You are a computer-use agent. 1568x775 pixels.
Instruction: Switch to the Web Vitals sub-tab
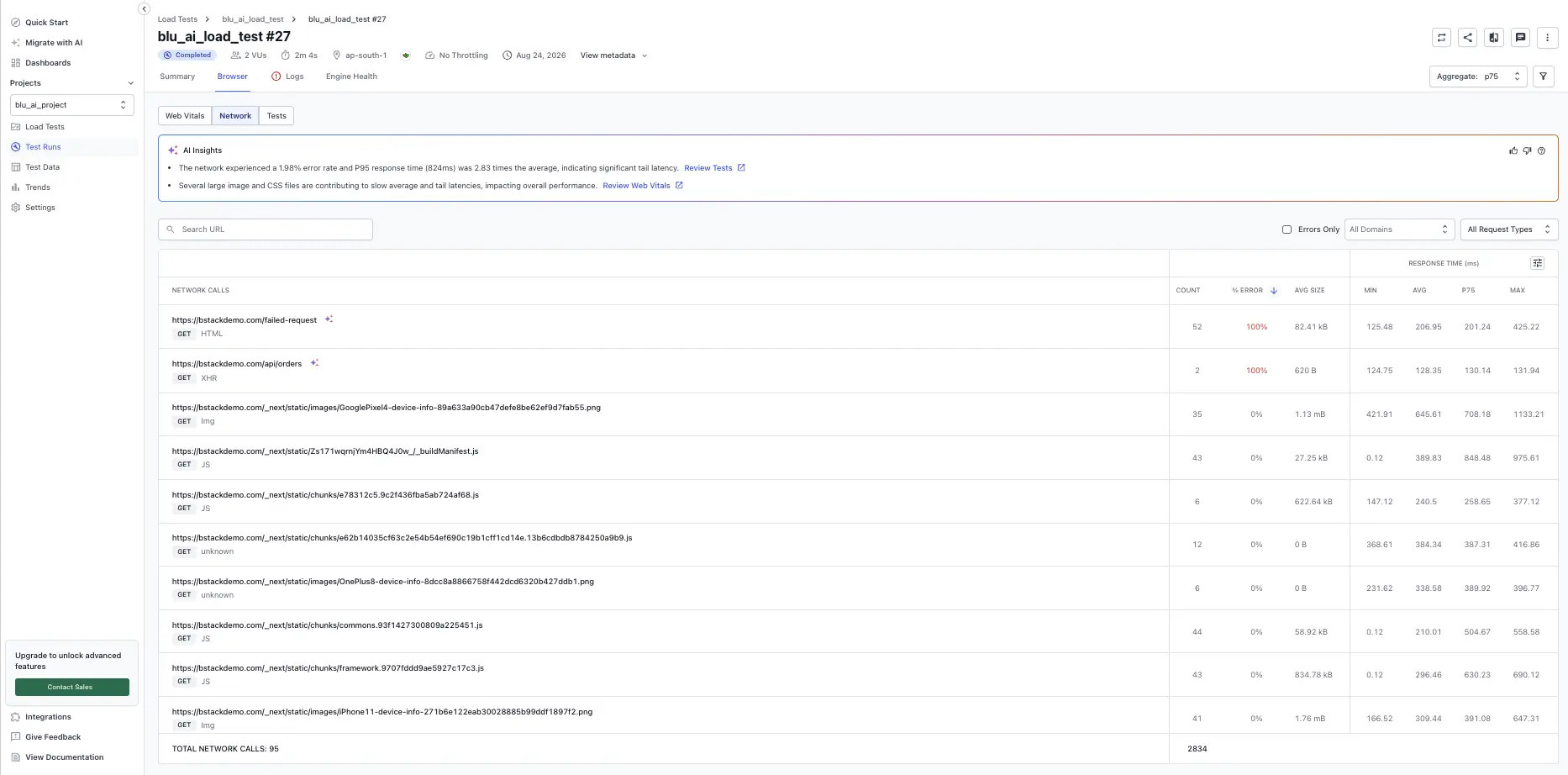[185, 116]
